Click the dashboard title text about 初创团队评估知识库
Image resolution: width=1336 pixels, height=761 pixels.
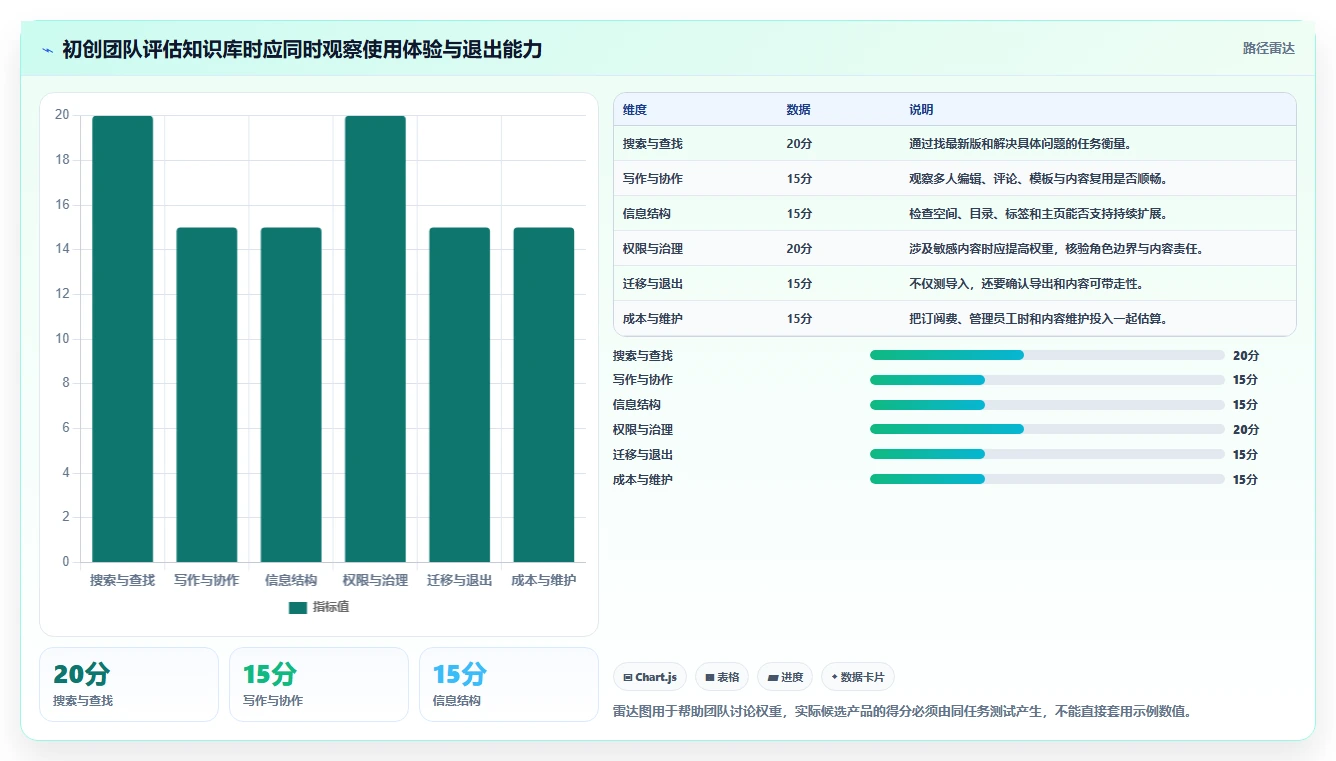click(x=302, y=49)
